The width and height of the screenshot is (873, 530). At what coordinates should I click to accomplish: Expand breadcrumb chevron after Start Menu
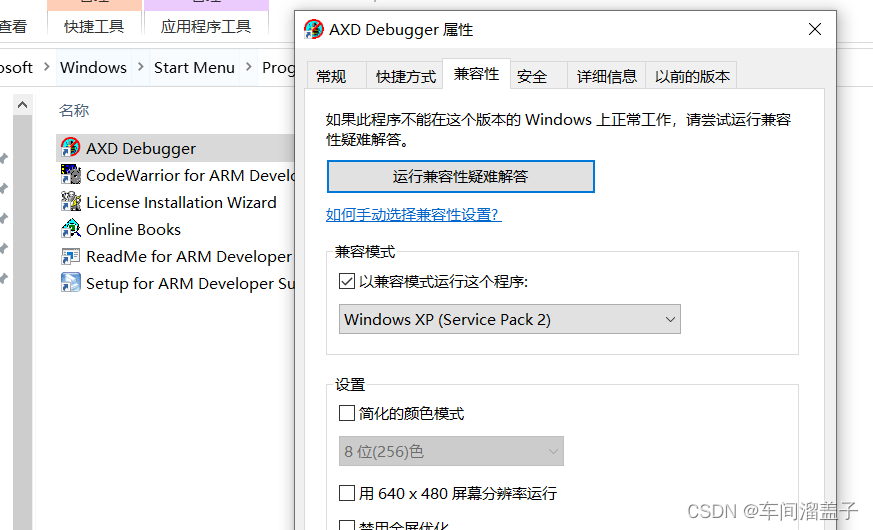click(248, 67)
